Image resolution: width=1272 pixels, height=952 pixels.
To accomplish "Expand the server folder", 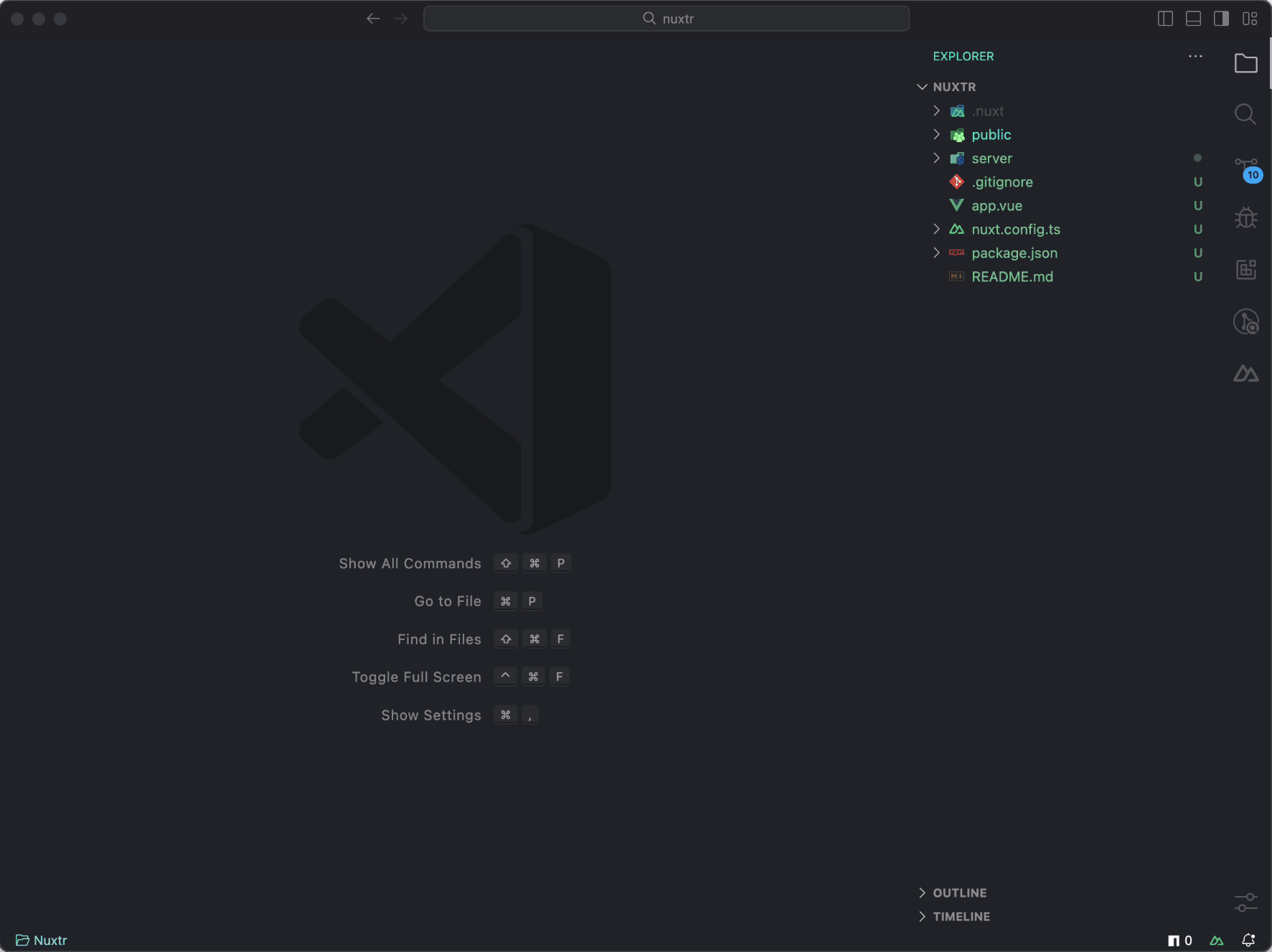I will 936,158.
